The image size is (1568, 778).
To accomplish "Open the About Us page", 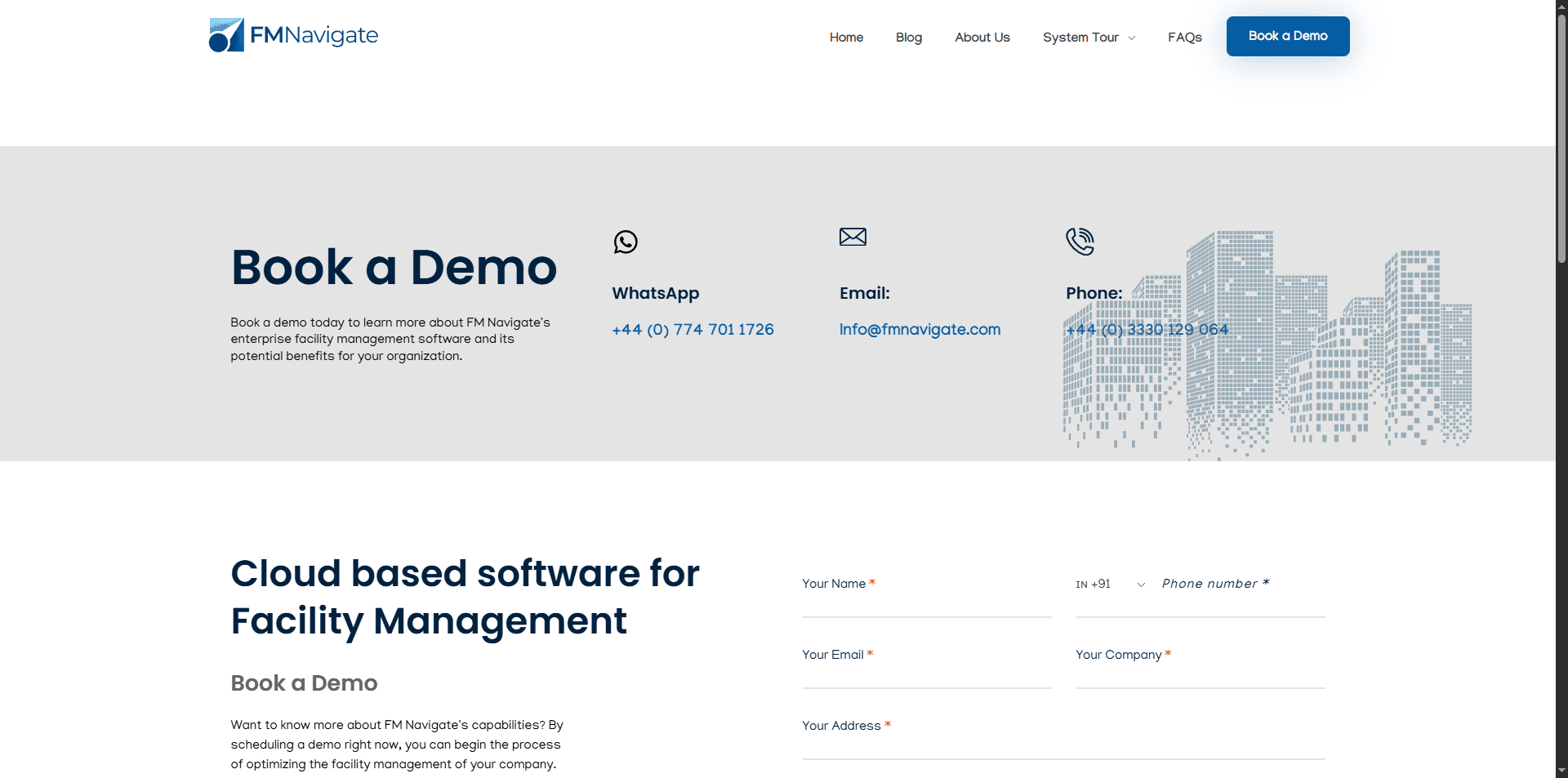I will [x=982, y=38].
